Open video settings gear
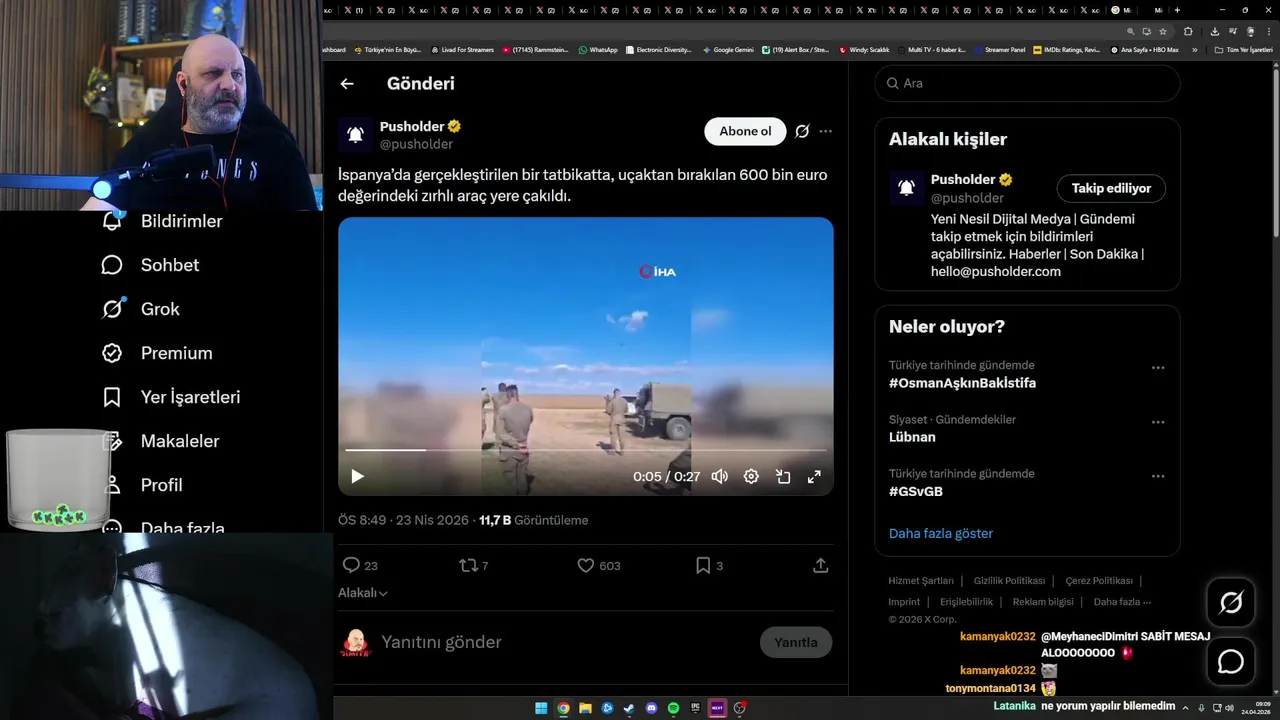Image resolution: width=1280 pixels, height=720 pixels. pos(751,477)
